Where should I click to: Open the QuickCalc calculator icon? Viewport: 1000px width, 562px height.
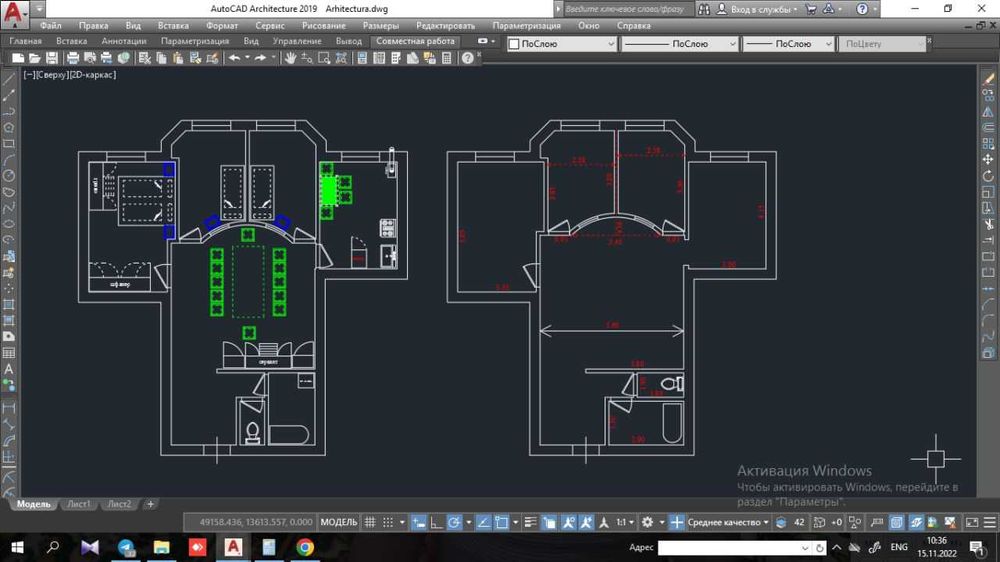point(447,58)
